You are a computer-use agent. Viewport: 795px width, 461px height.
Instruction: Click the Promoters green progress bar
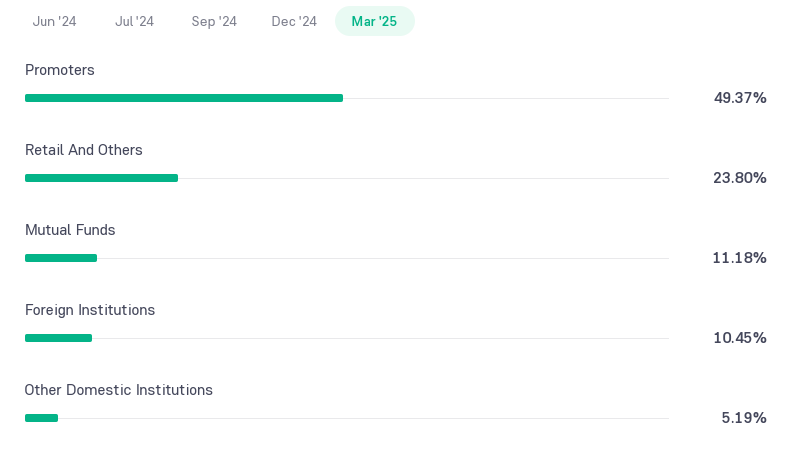[x=184, y=98]
